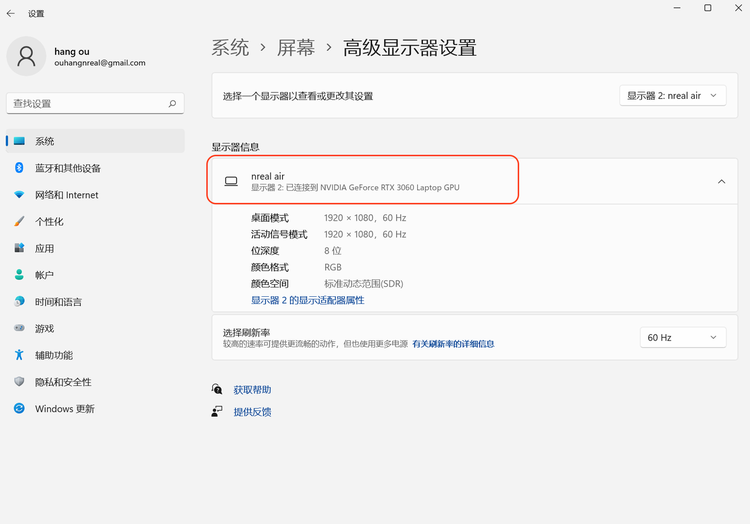Select 帐户 in the sidebar
The height and width of the screenshot is (524, 750).
(x=45, y=275)
